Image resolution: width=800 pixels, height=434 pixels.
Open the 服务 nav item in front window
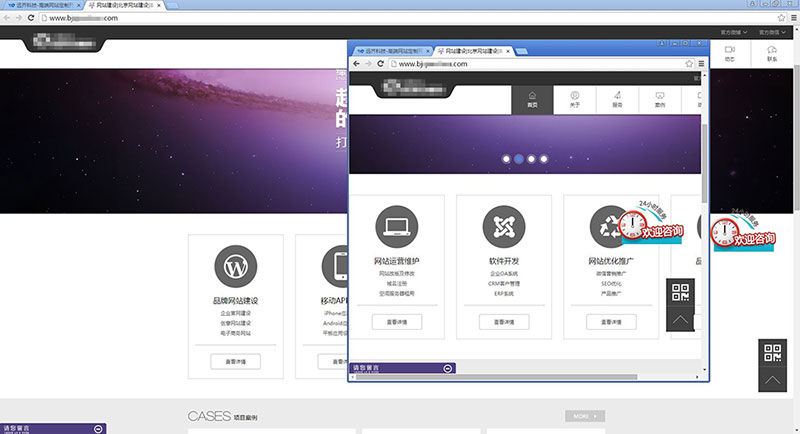[x=617, y=99]
